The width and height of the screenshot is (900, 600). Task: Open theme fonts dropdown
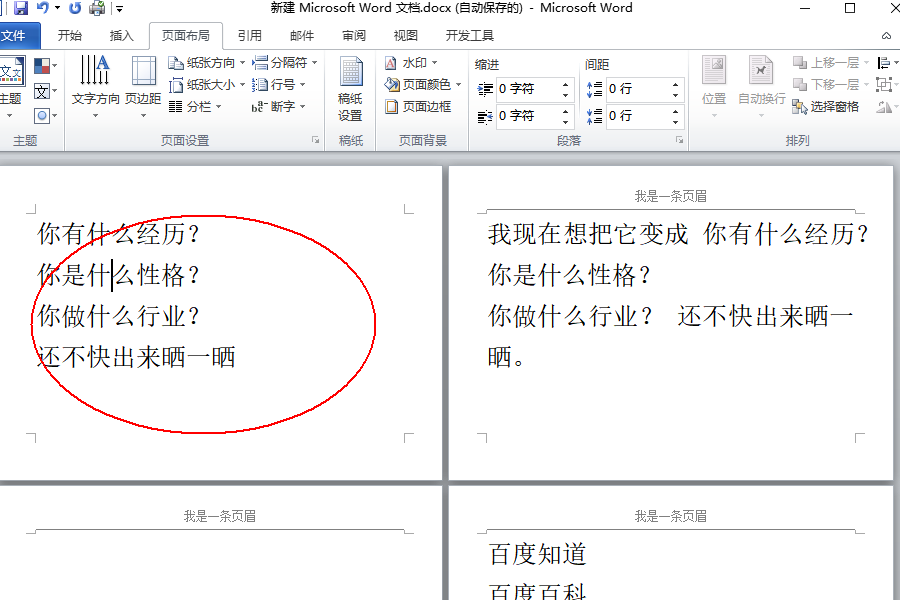[x=45, y=91]
